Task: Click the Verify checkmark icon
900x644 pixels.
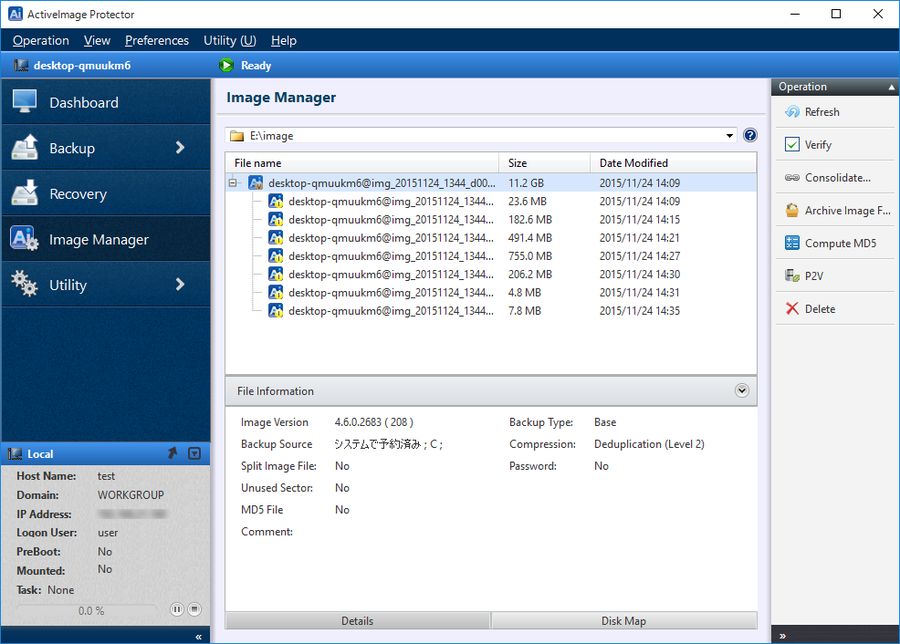Action: pos(792,145)
